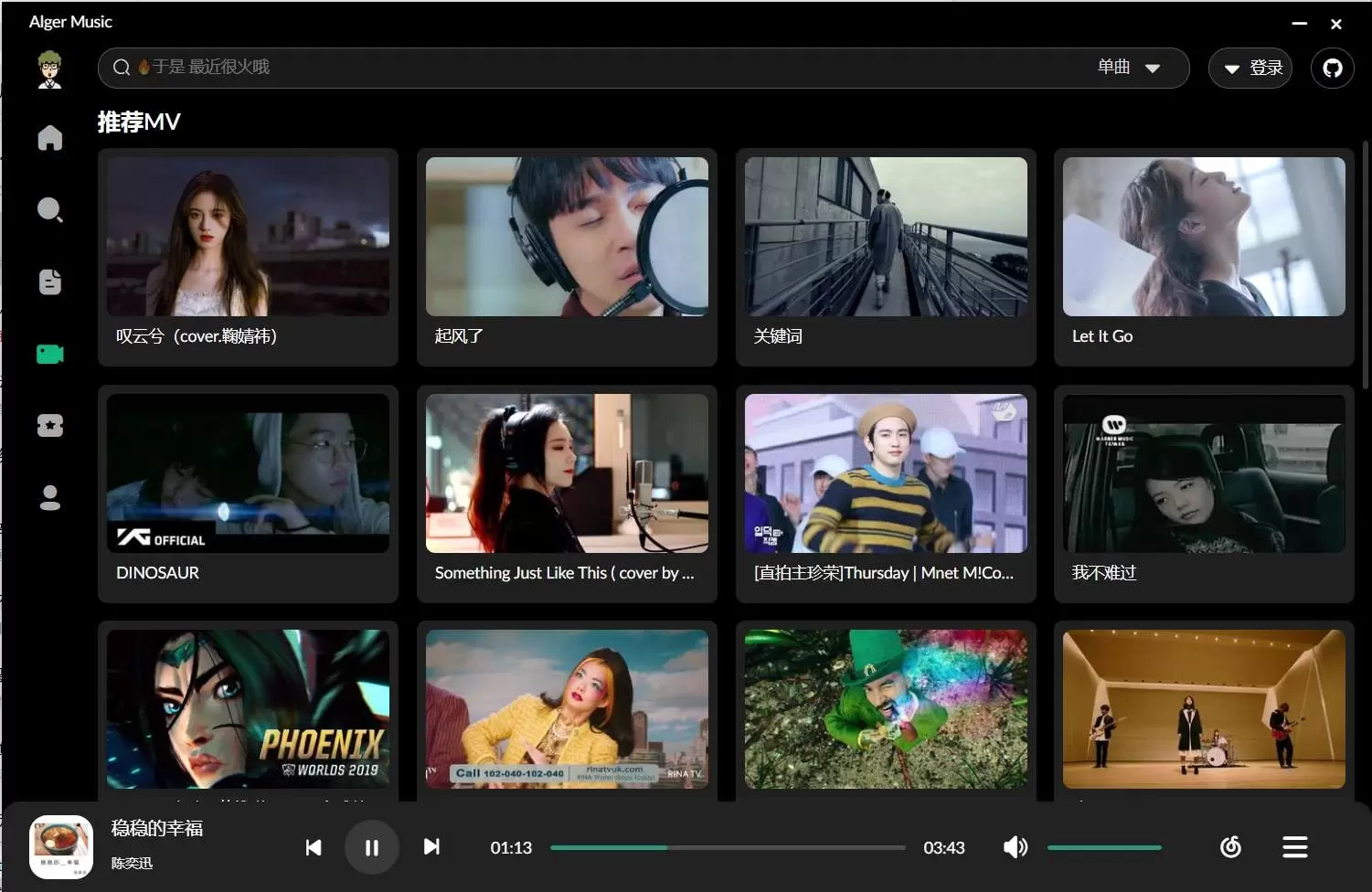
Task: Play the band on stage MV thumbnail
Action: 1204,709
